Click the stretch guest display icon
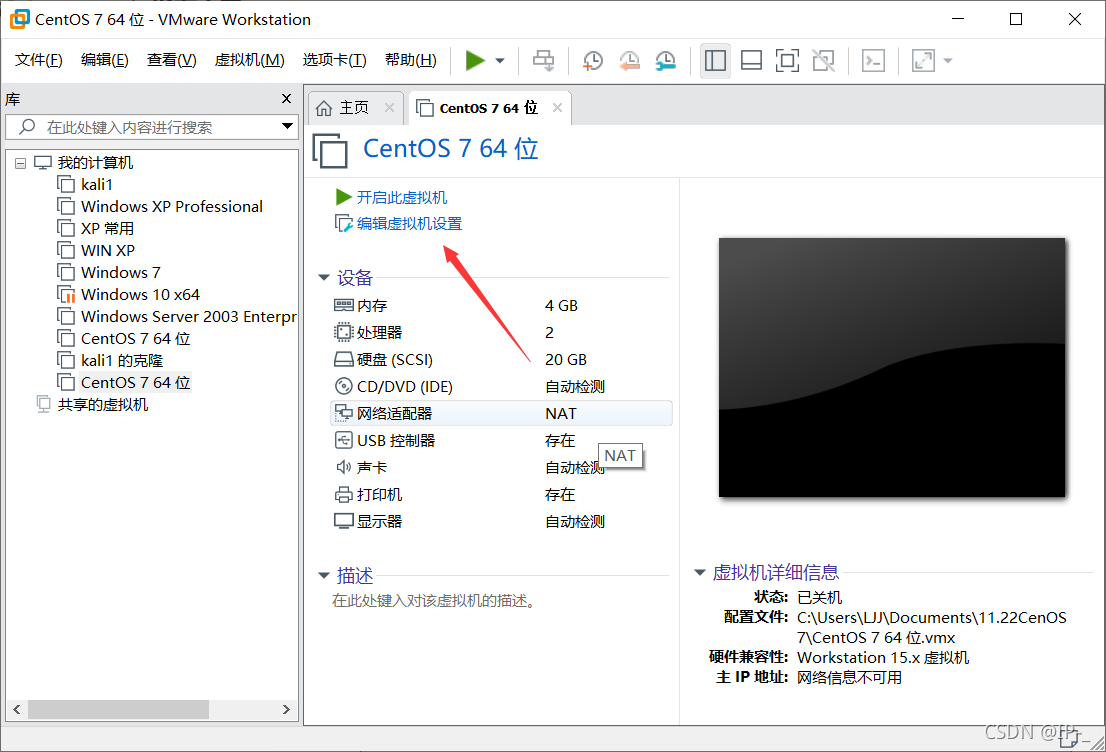The image size is (1106, 752). [923, 61]
